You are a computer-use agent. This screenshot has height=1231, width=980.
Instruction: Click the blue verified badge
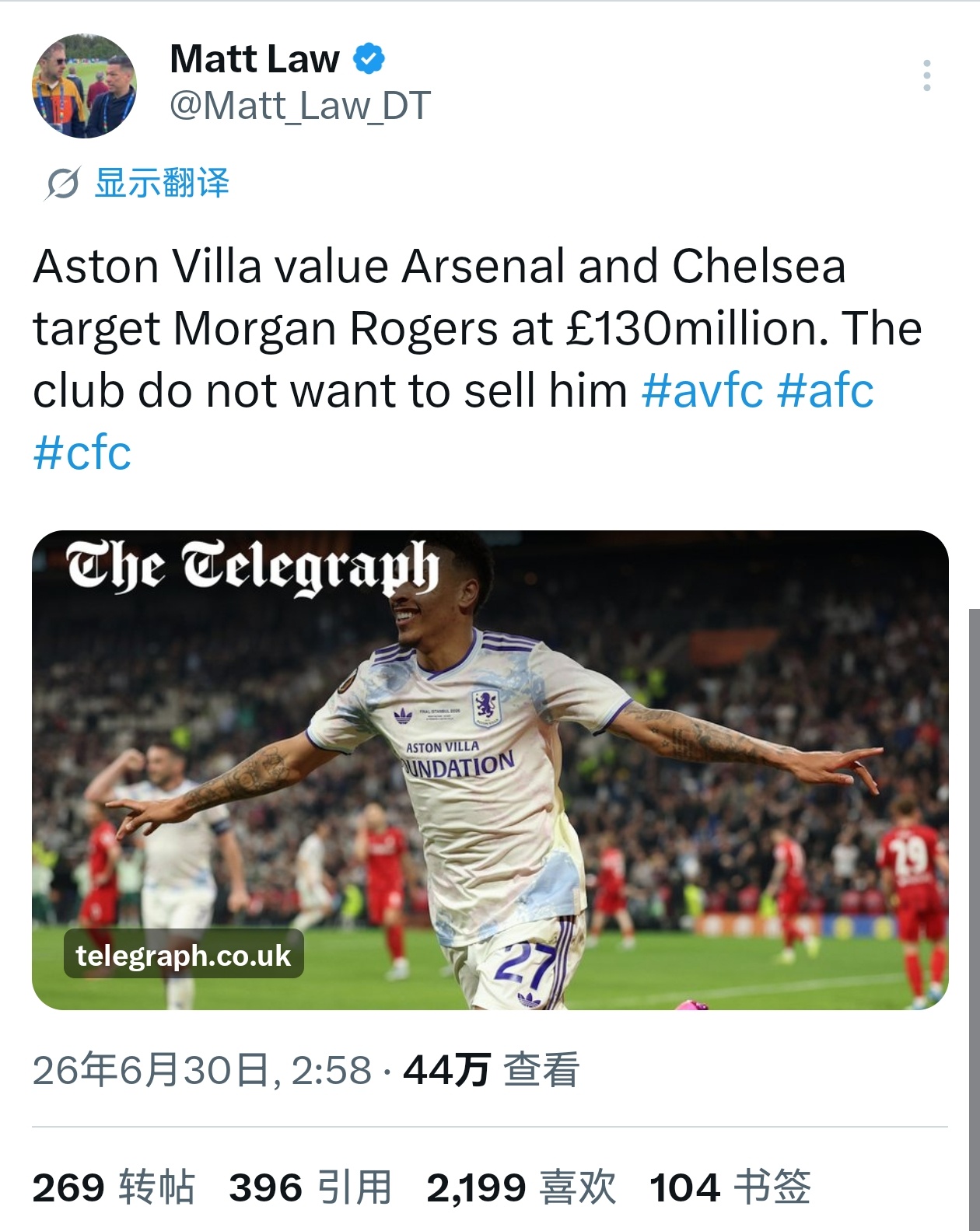[369, 58]
